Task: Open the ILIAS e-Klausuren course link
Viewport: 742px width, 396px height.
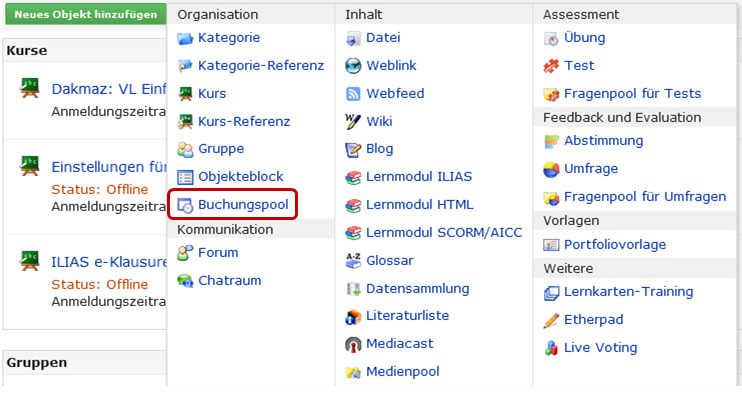Action: (109, 262)
